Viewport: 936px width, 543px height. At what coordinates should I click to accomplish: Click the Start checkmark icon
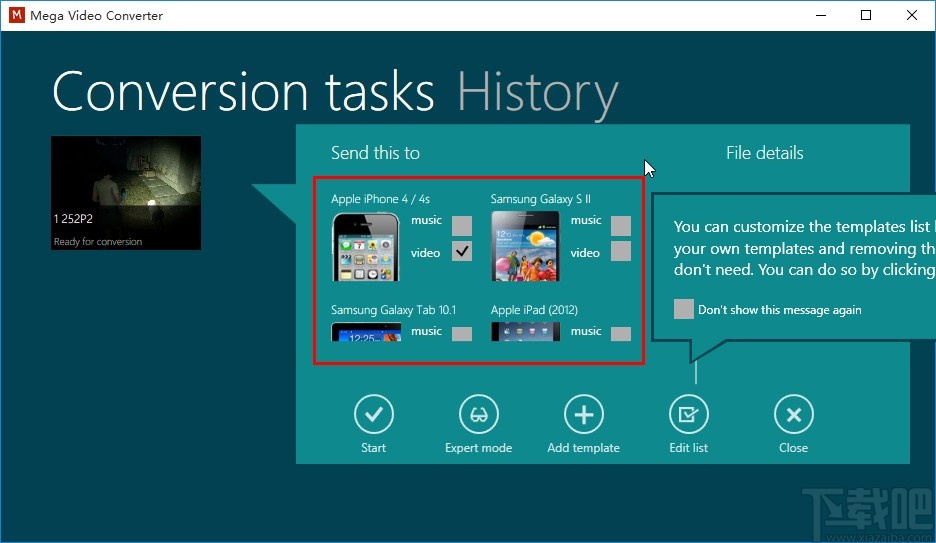(374, 414)
